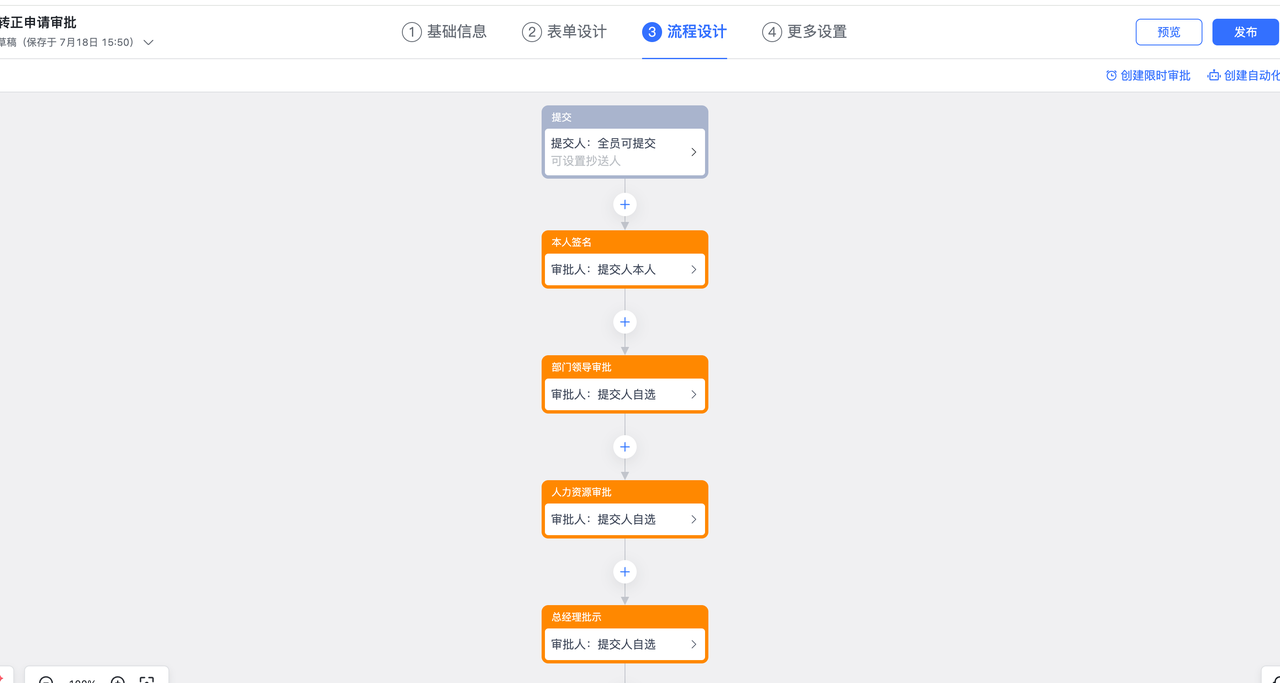Viewport: 1280px width, 683px height.
Task: Open the 提交 node via its chevron arrow
Action: 693,152
